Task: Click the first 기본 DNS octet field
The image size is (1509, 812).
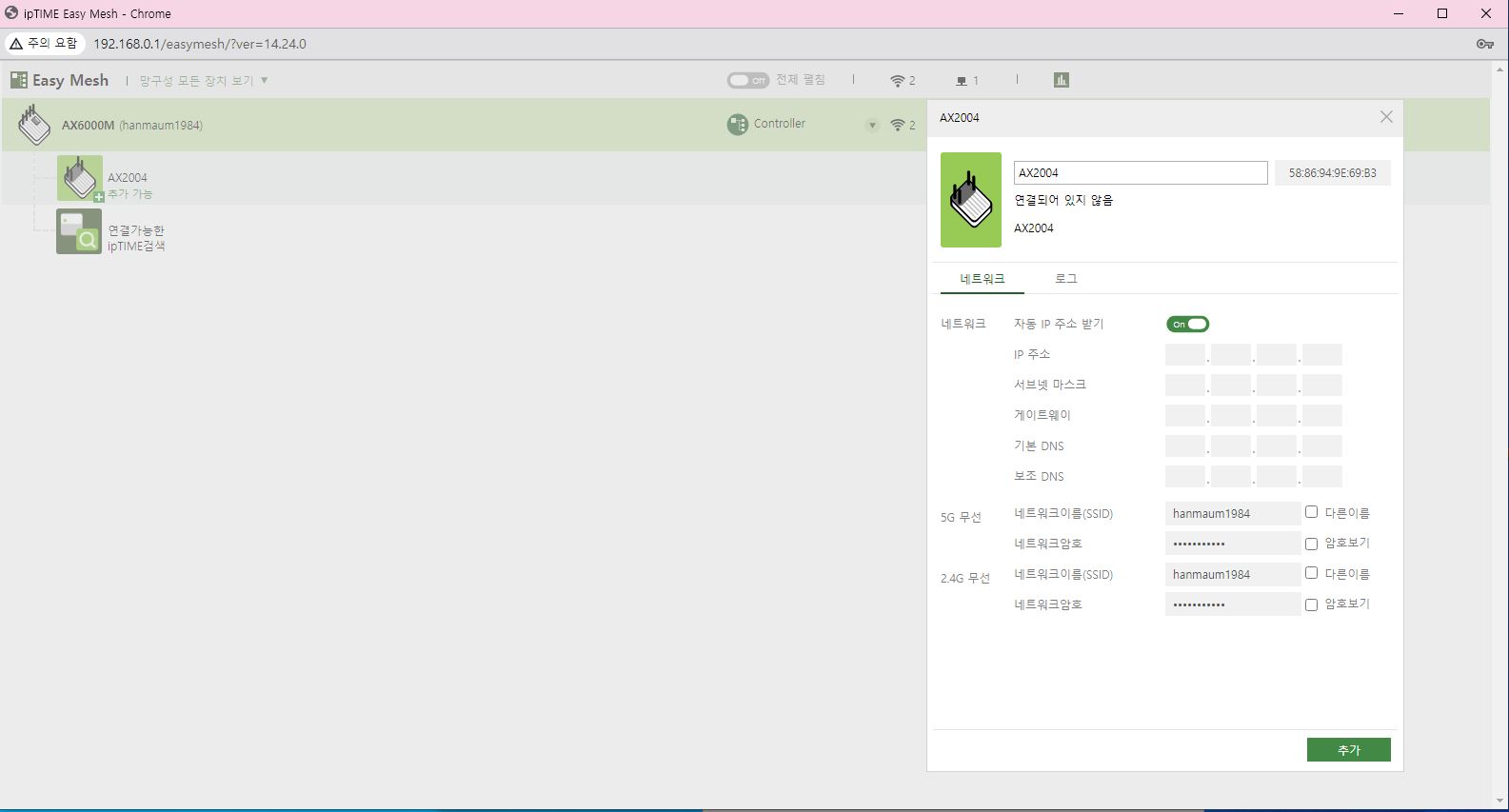Action: [x=1185, y=446]
